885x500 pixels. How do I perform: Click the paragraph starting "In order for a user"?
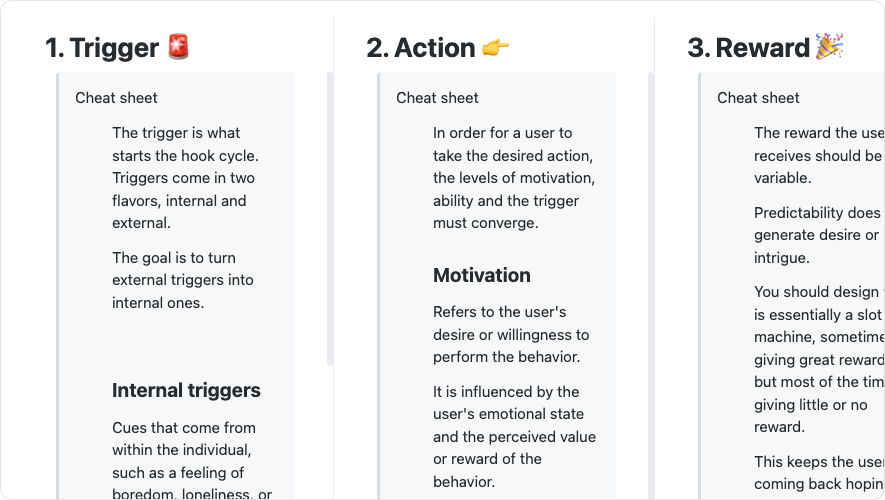point(514,178)
